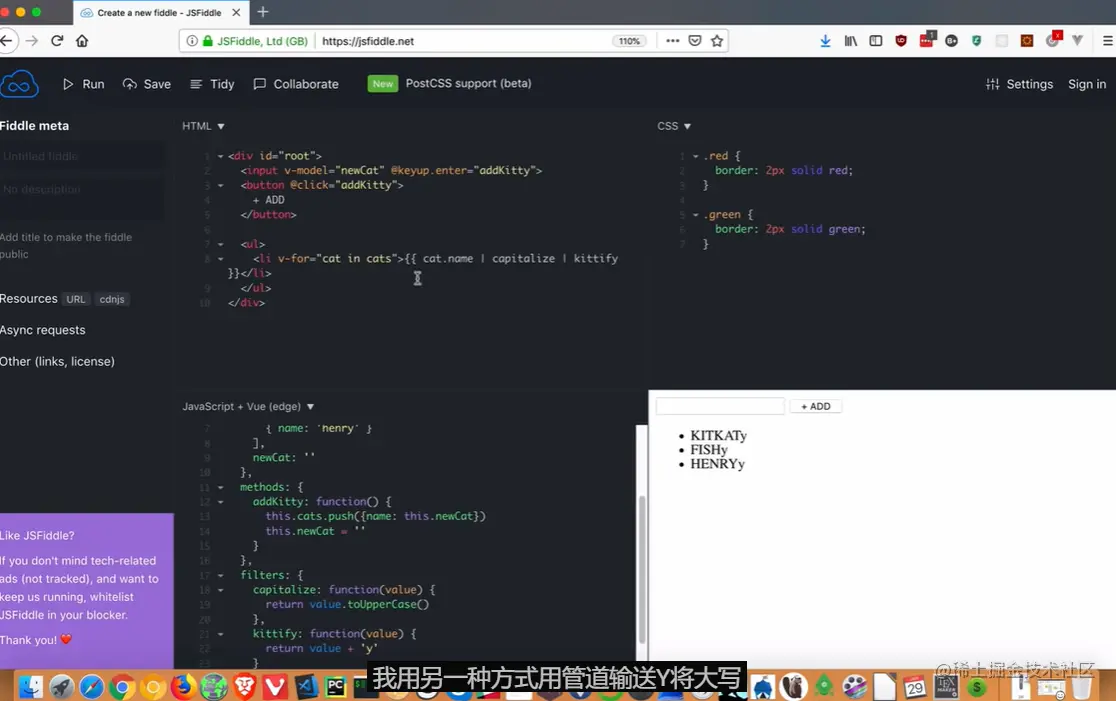Click the 110% zoom indicator
Viewport: 1116px width, 701px height.
pyautogui.click(x=629, y=41)
